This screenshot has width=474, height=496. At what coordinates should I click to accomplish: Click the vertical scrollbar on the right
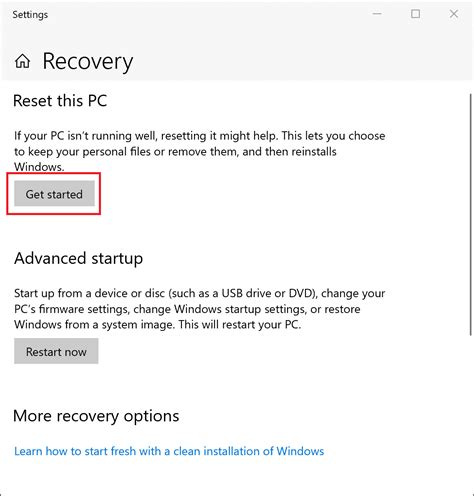471,214
